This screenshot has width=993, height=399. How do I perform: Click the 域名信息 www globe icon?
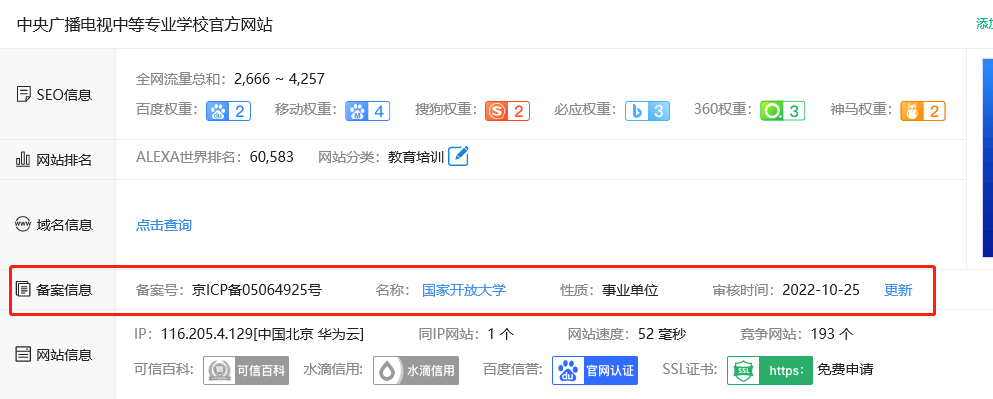click(23, 225)
